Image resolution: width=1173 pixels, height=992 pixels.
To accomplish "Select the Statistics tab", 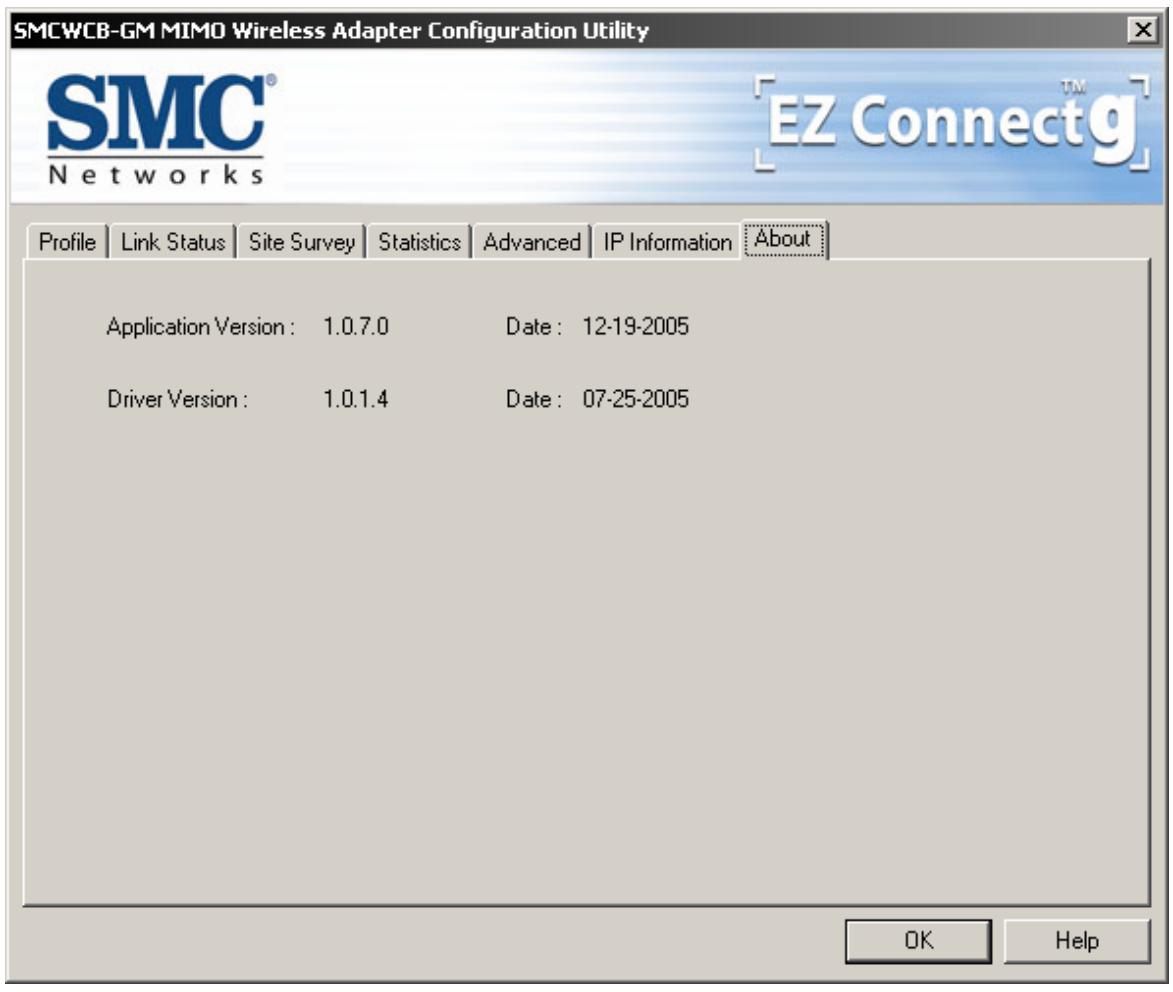I will pyautogui.click(x=419, y=242).
